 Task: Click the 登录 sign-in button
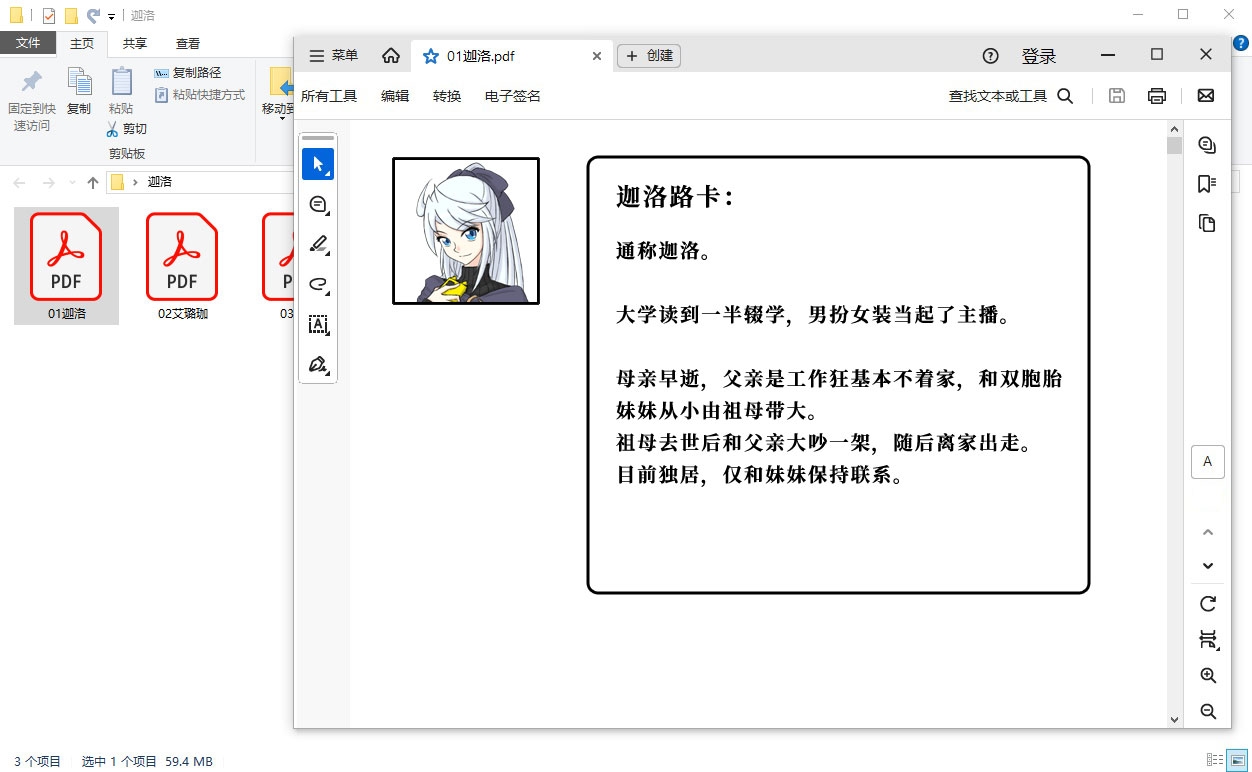point(1039,56)
